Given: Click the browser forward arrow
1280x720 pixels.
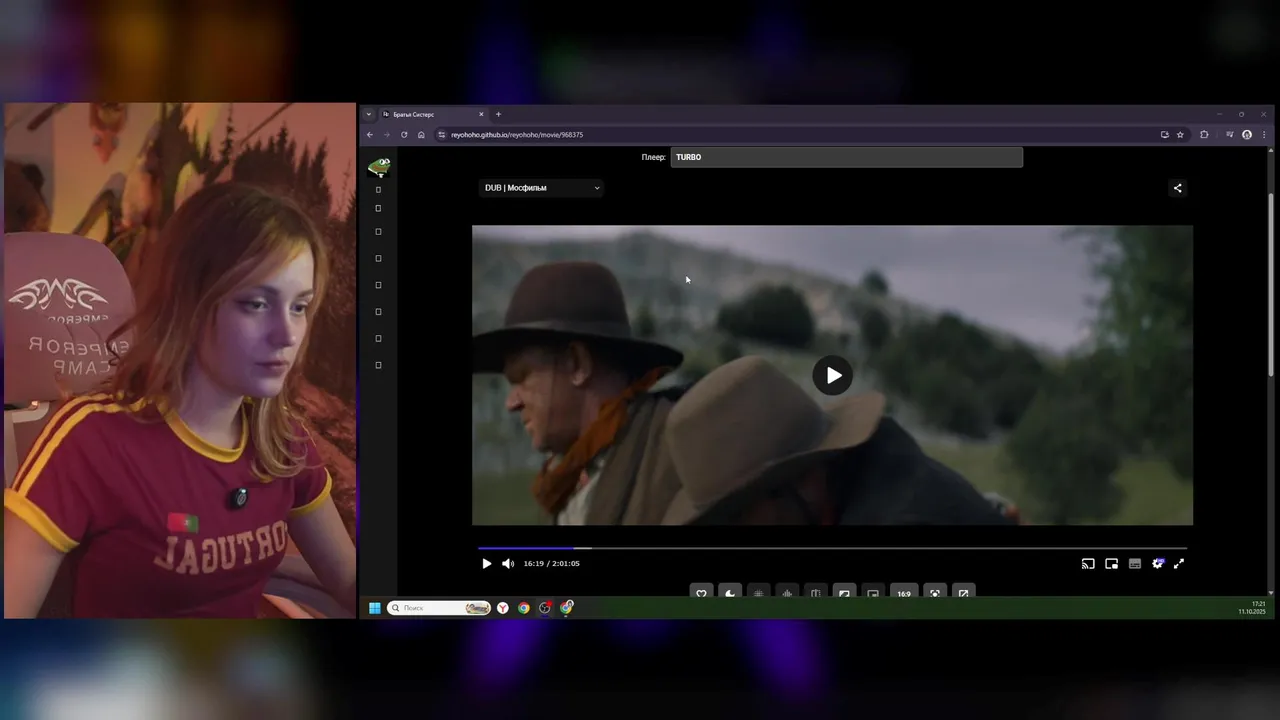Looking at the screenshot, I should 386,135.
